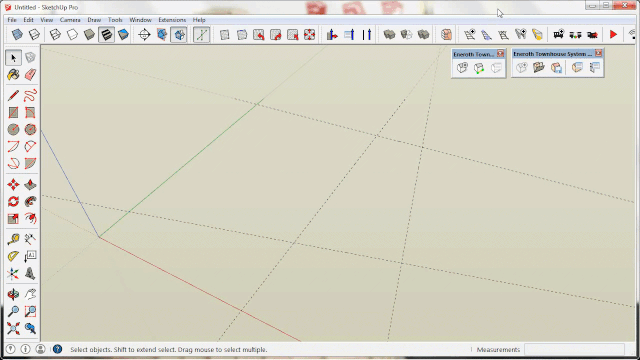Open the Draw menu
This screenshot has height=360, width=640.
click(x=94, y=20)
